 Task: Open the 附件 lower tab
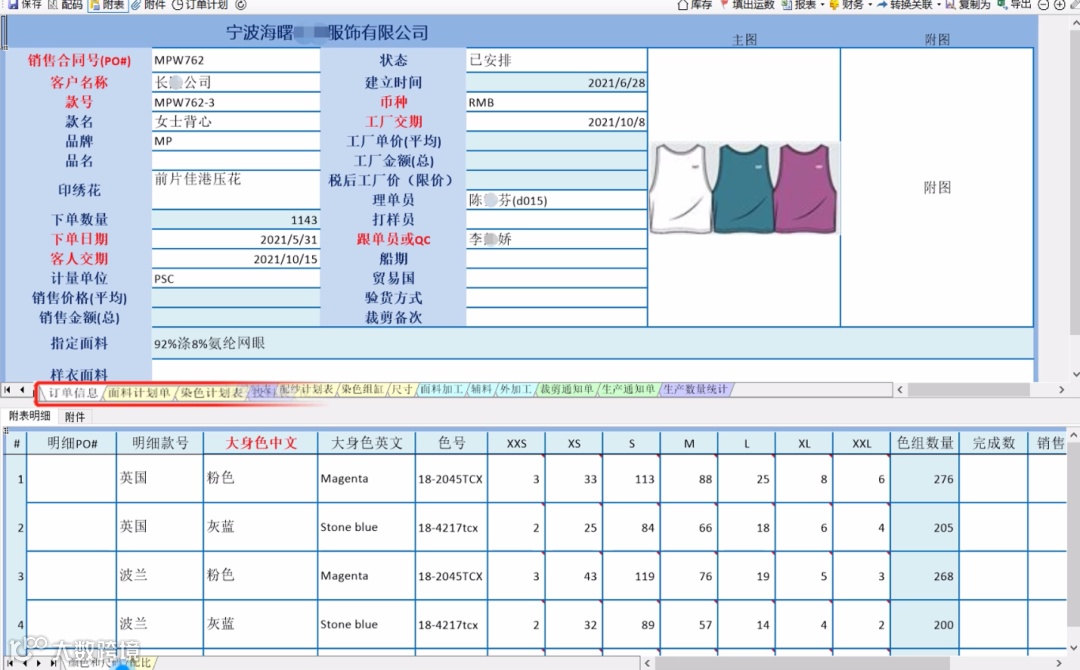pos(74,417)
